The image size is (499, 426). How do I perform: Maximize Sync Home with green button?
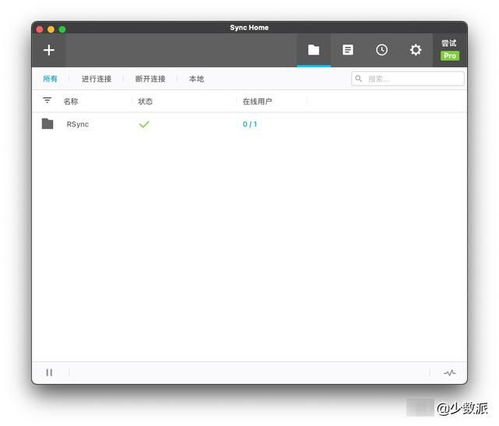click(x=62, y=29)
